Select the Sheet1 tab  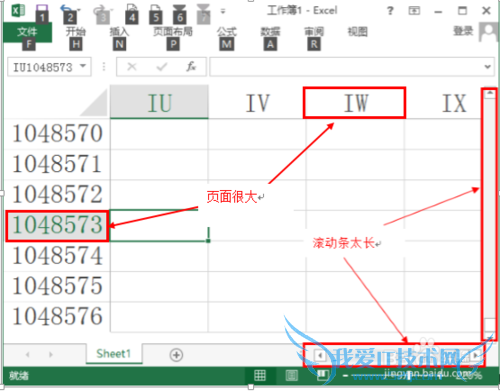(113, 354)
